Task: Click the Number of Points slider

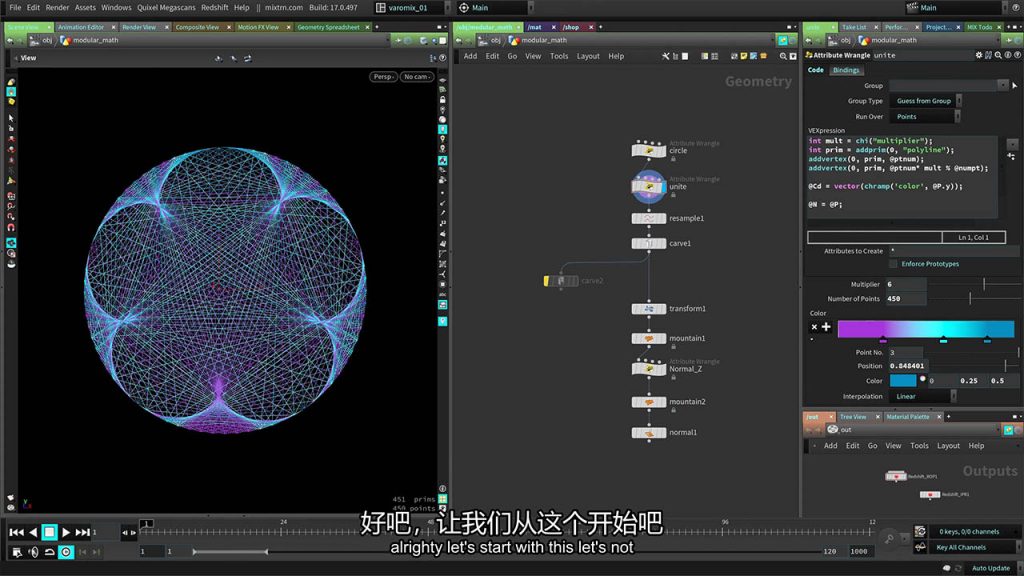Action: tap(974, 298)
